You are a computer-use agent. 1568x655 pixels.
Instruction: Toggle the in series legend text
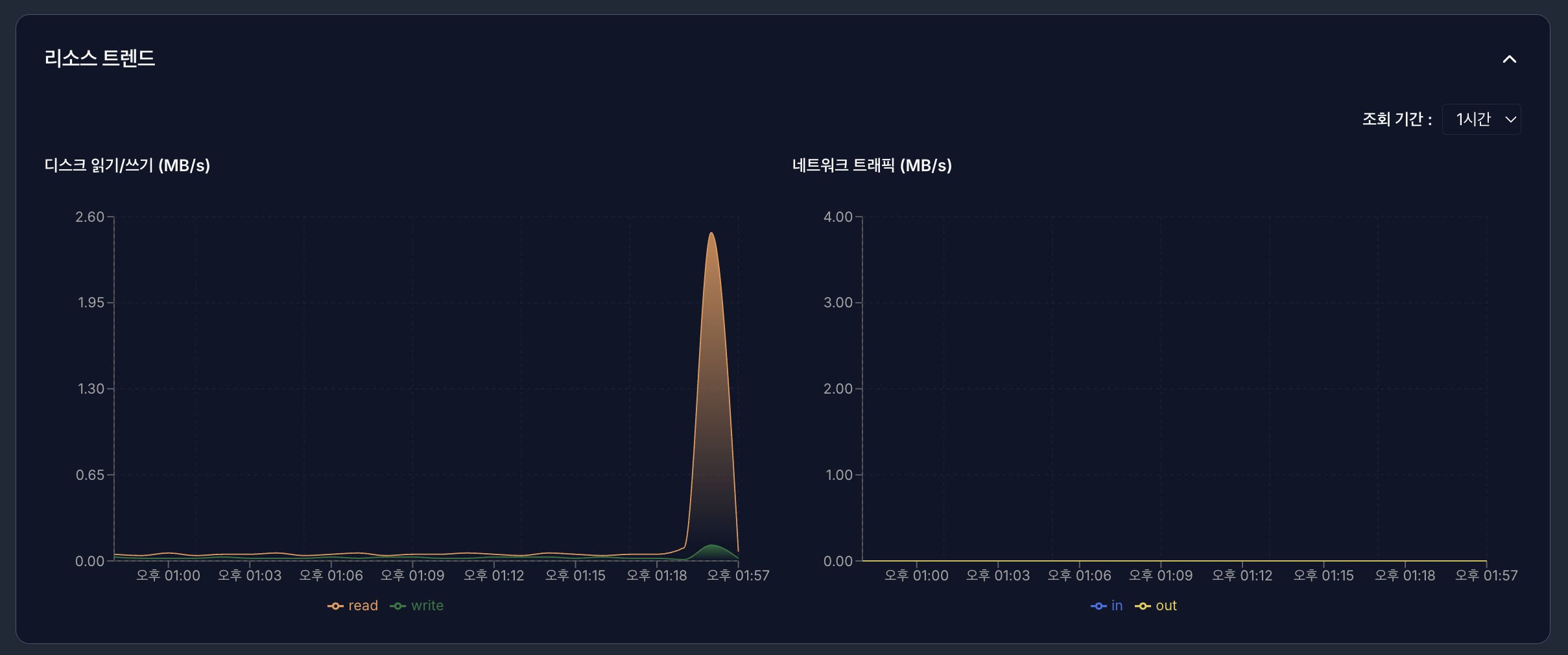click(x=1117, y=606)
